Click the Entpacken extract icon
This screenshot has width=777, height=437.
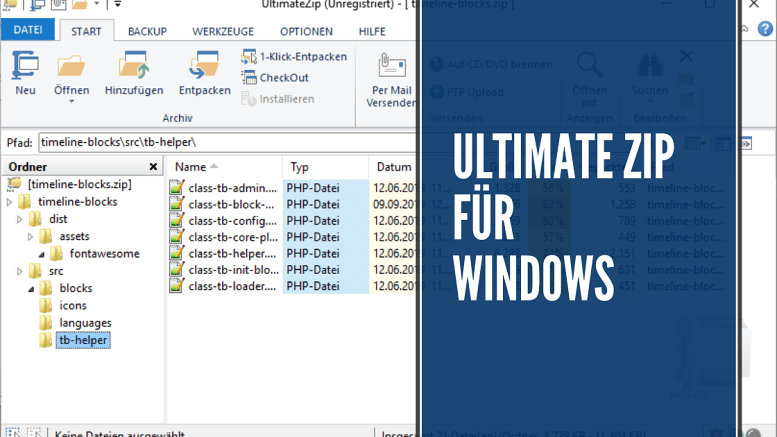click(x=204, y=66)
